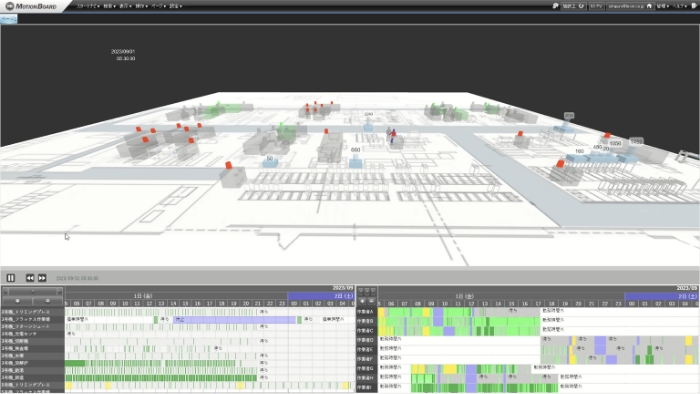Click the rewind playback button
The height and width of the screenshot is (394, 700).
coord(30,278)
